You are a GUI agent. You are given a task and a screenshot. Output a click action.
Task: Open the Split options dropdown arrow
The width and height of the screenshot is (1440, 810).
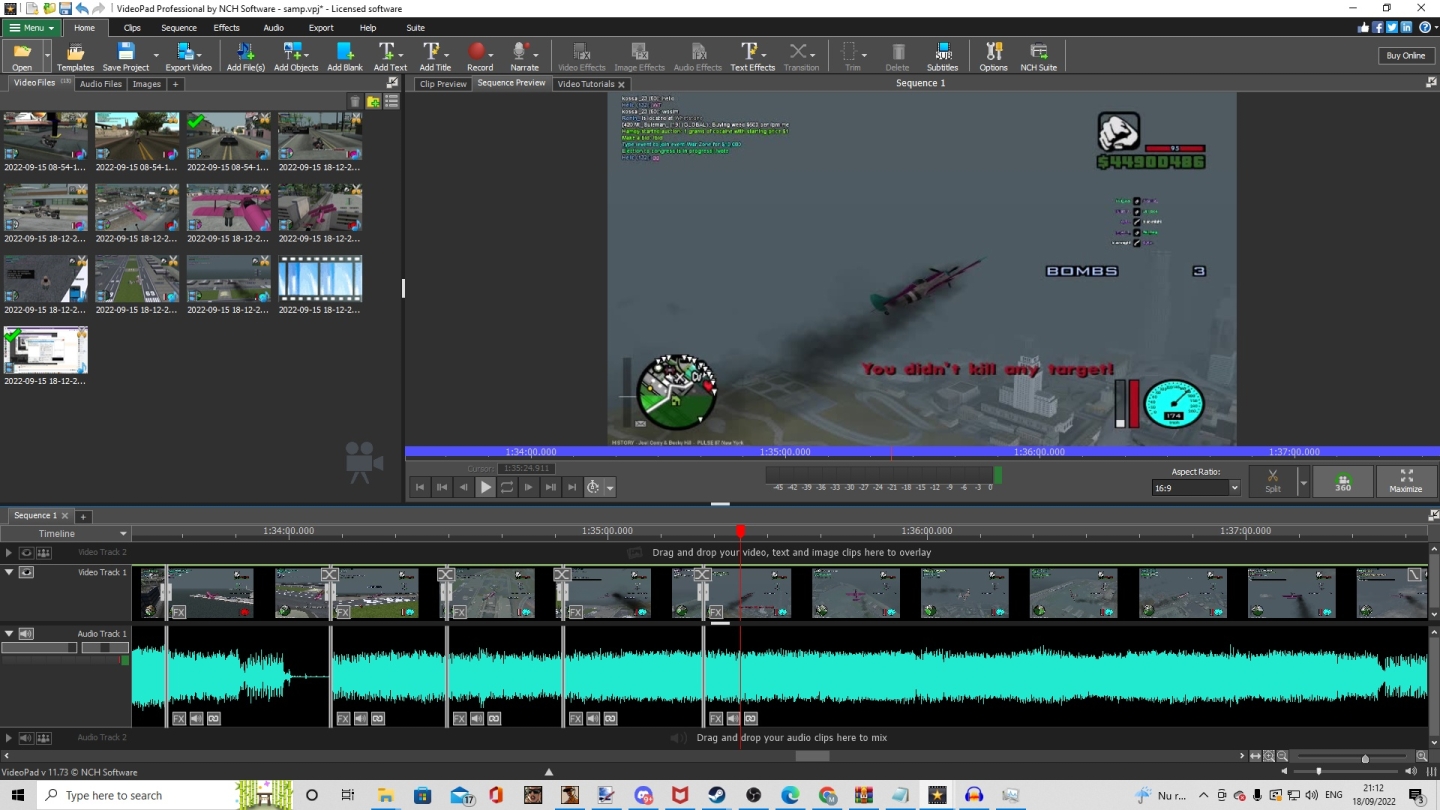coord(1303,481)
